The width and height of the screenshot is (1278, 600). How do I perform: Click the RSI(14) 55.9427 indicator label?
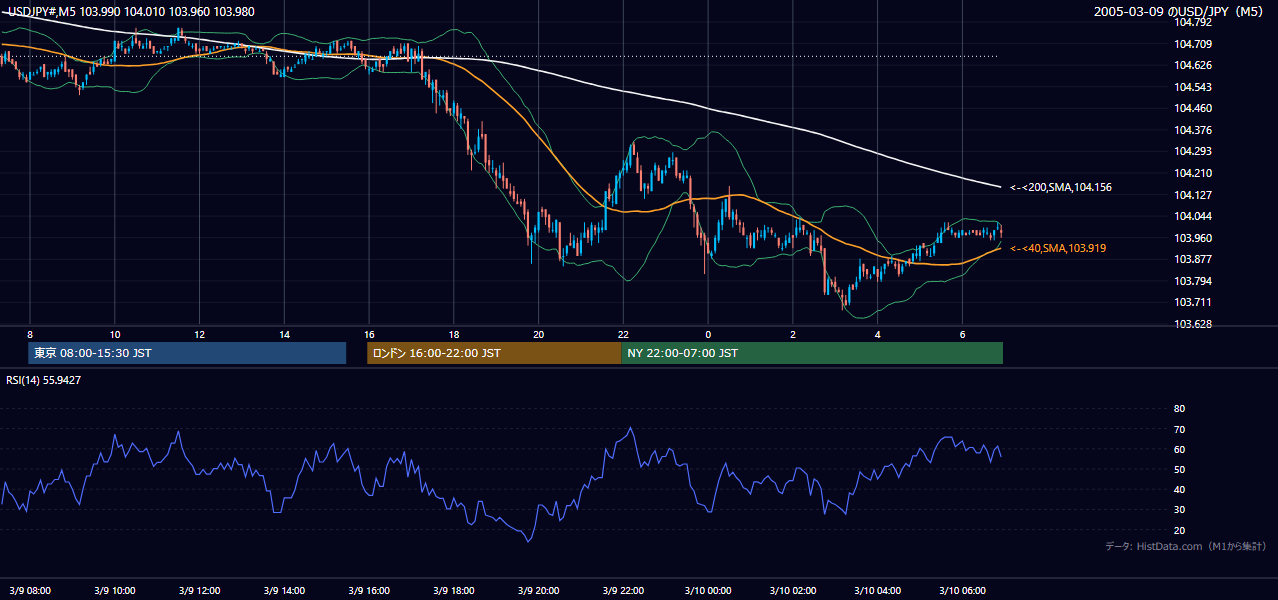(x=44, y=380)
